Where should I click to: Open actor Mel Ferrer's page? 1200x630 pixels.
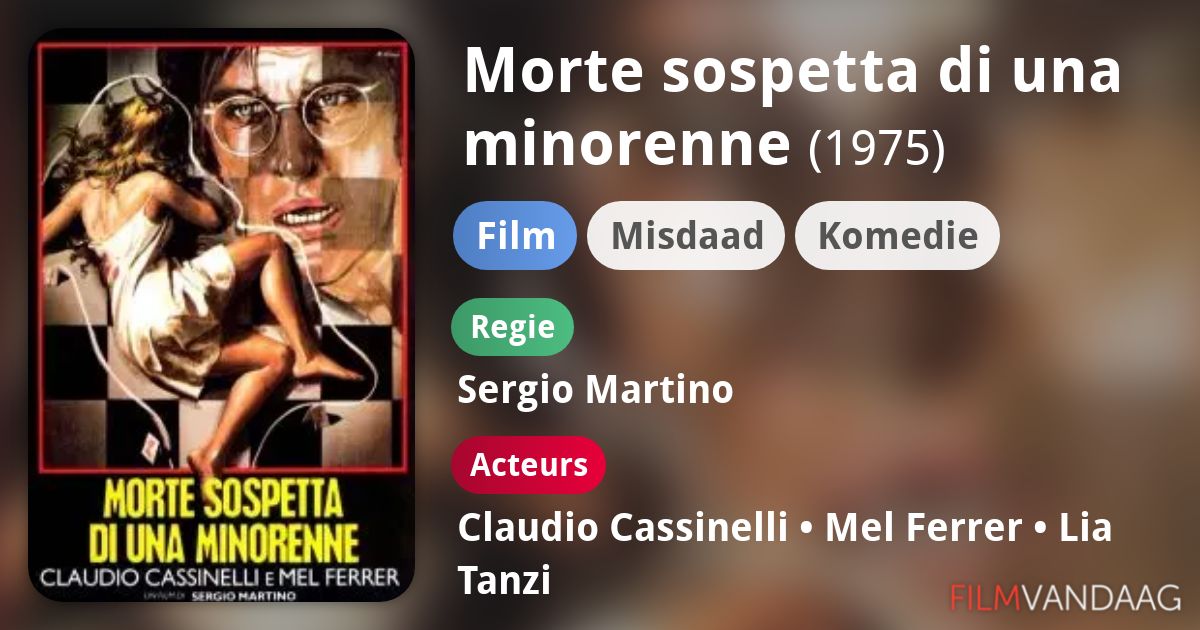[924, 527]
